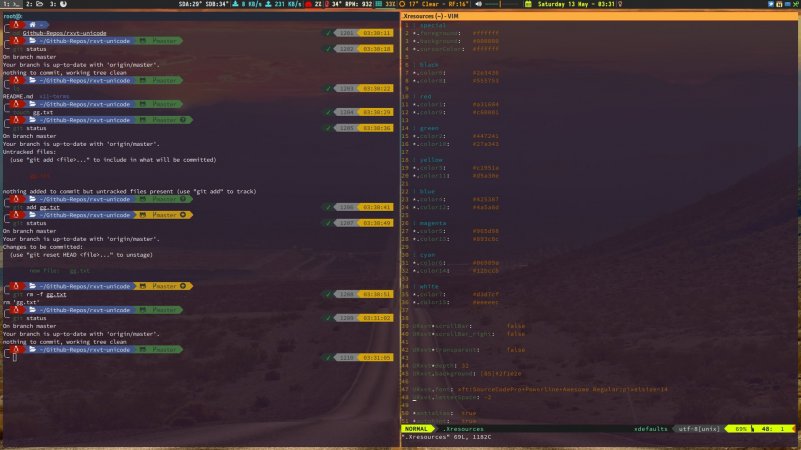Click the 'SDB:34°' disk temperature reading
The image size is (801, 450).
tap(217, 4)
